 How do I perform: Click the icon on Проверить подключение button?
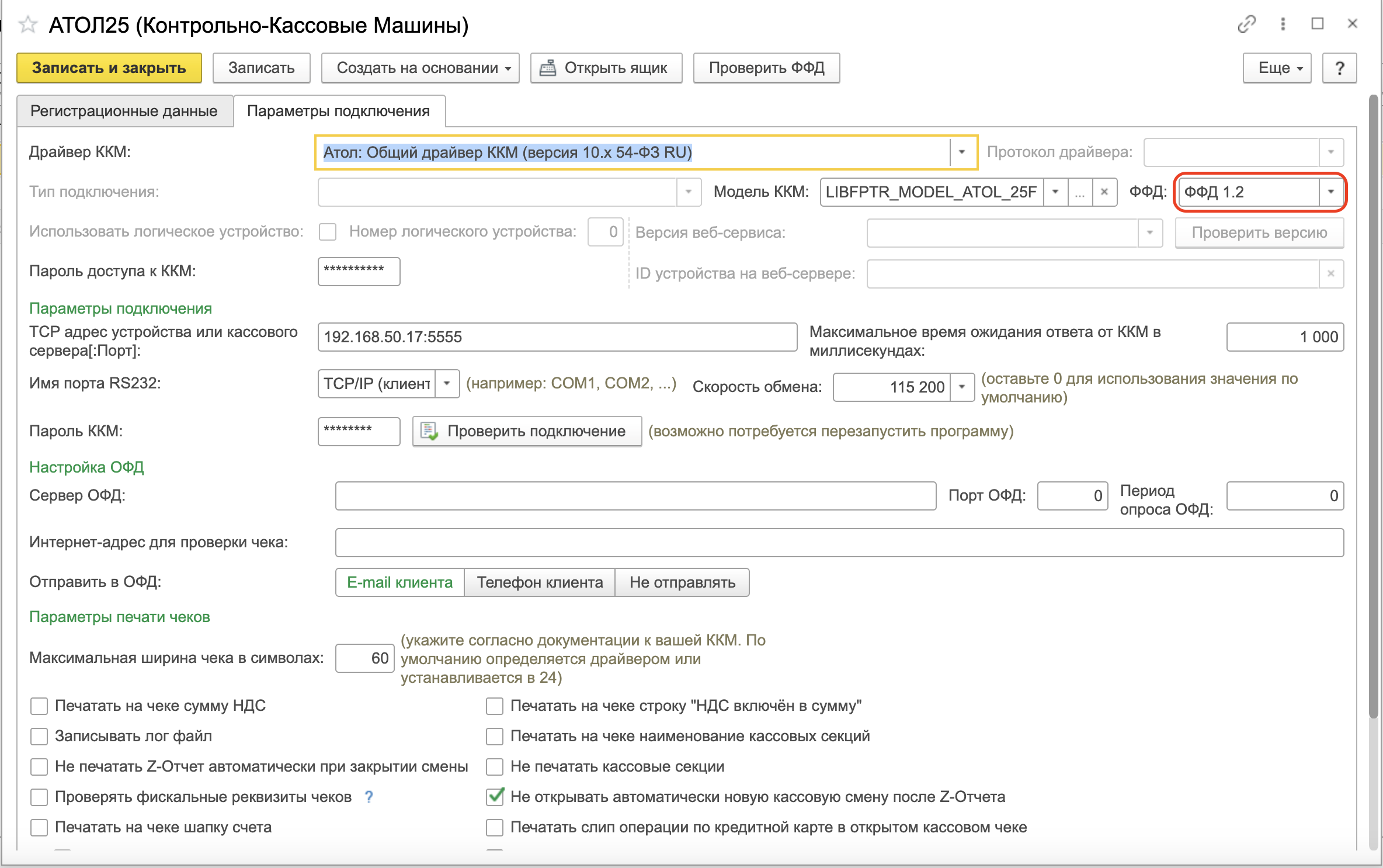[x=429, y=431]
